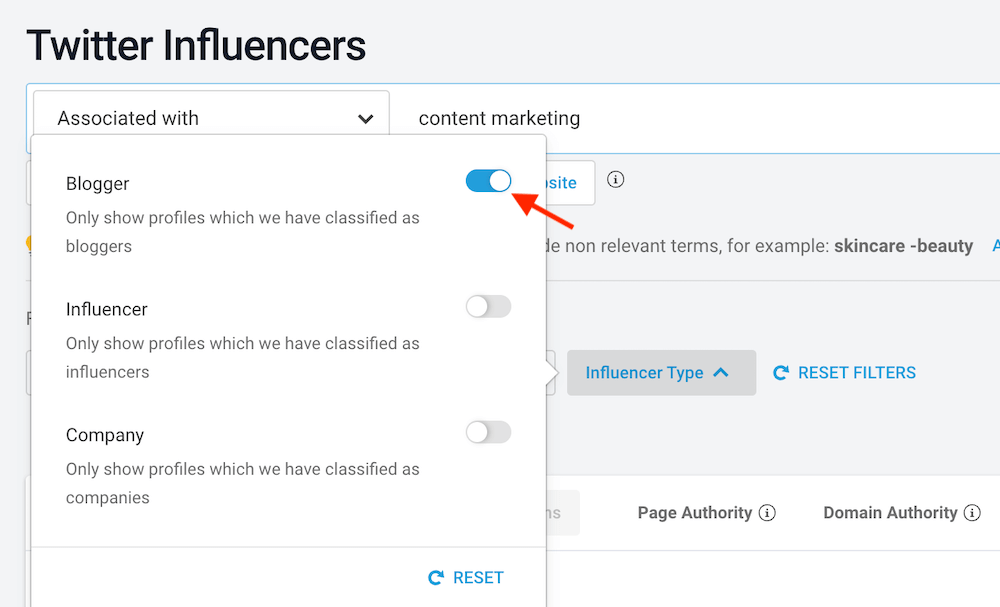Click the blue link at the right edge
Screen dimensions: 1000x607
coord(995,245)
